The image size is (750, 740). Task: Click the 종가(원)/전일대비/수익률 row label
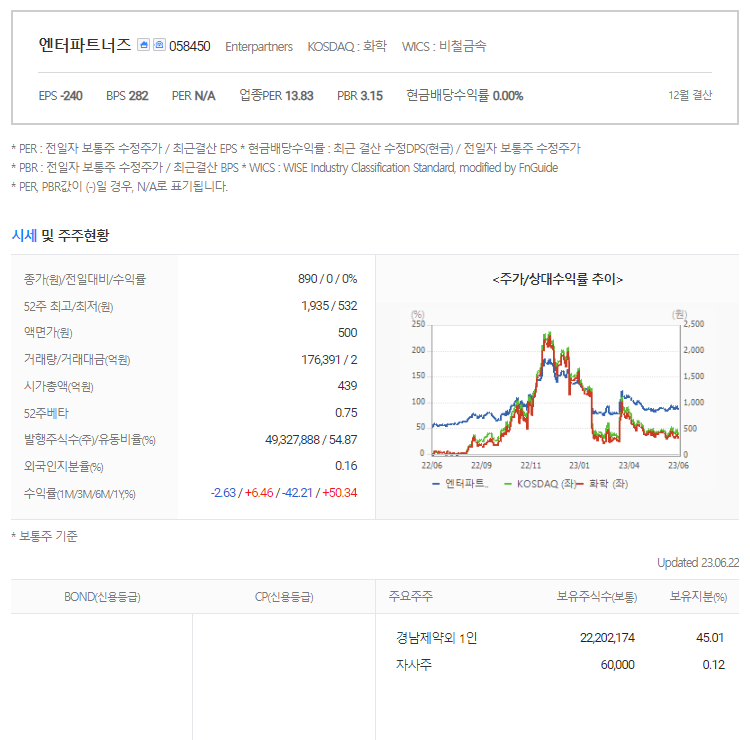pyautogui.click(x=85, y=279)
